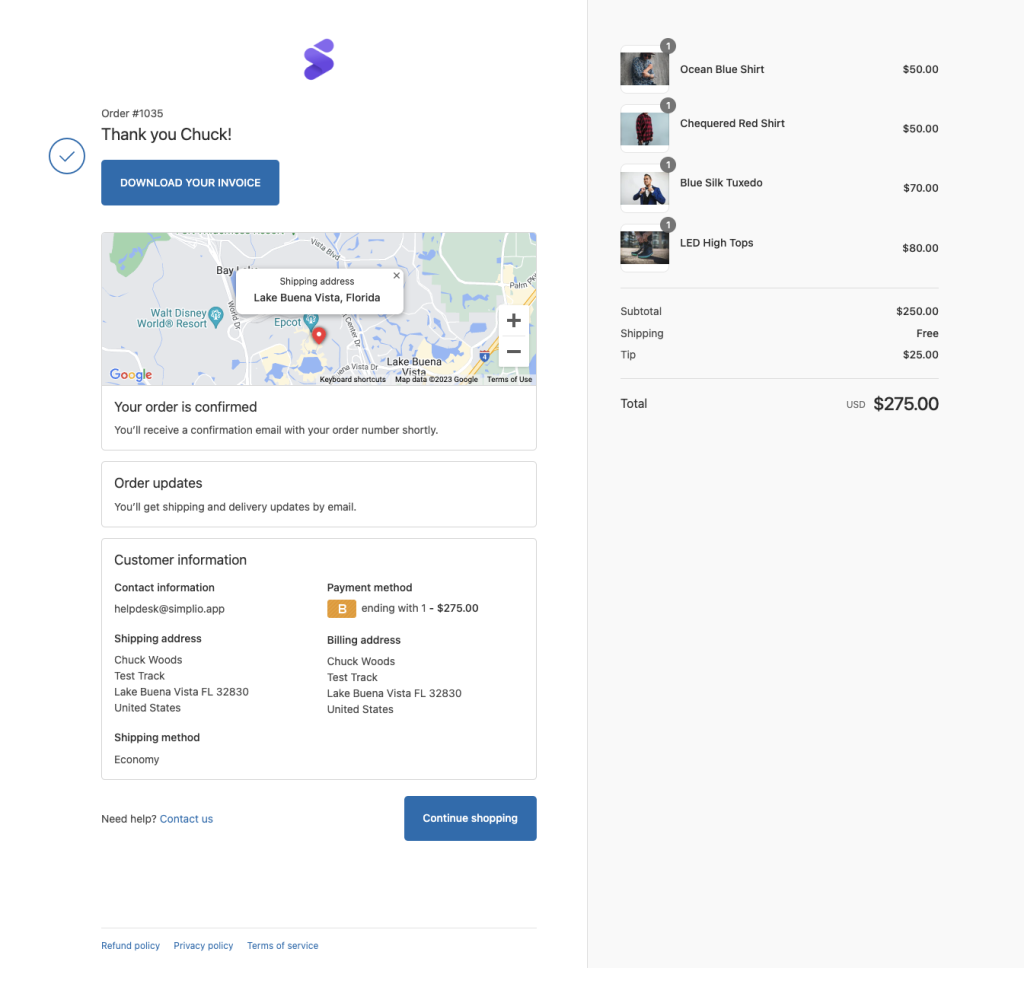Click the orange B payment method icon
This screenshot has height=987, width=1024.
coord(340,608)
